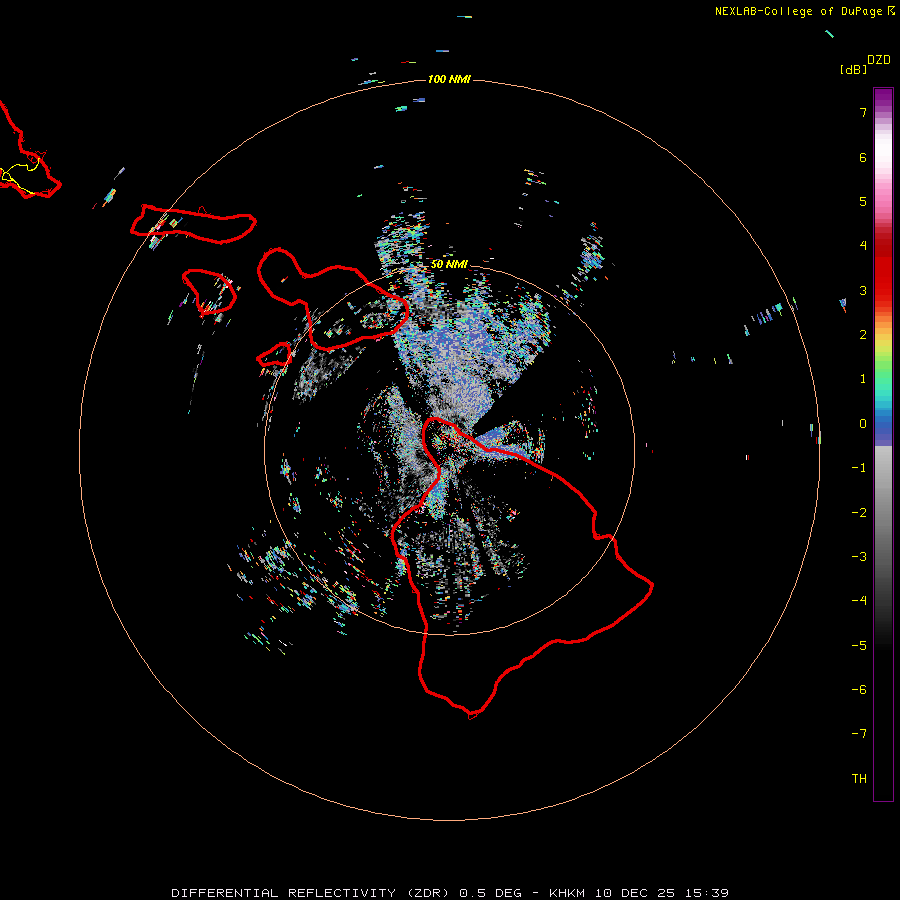Click the 5 value on color scale

pyautogui.click(x=863, y=201)
